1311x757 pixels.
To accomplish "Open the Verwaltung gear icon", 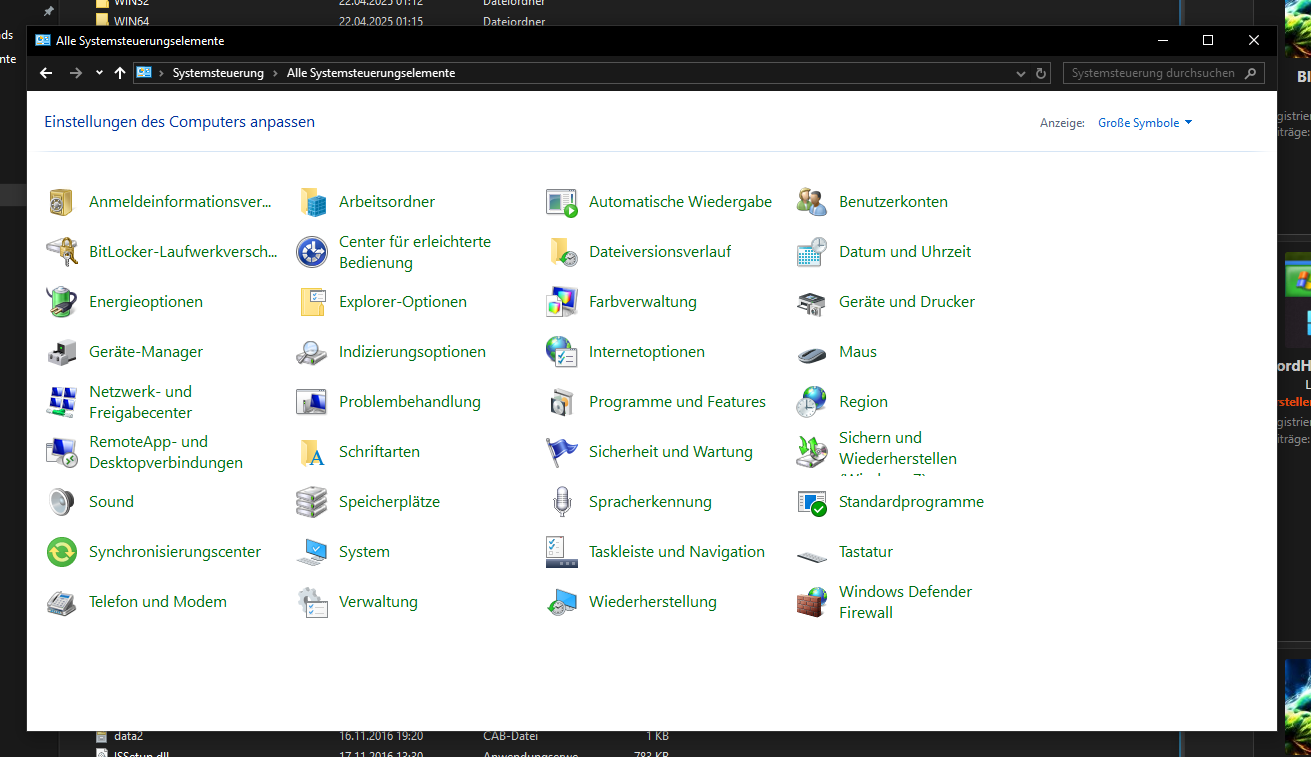I will click(x=312, y=602).
